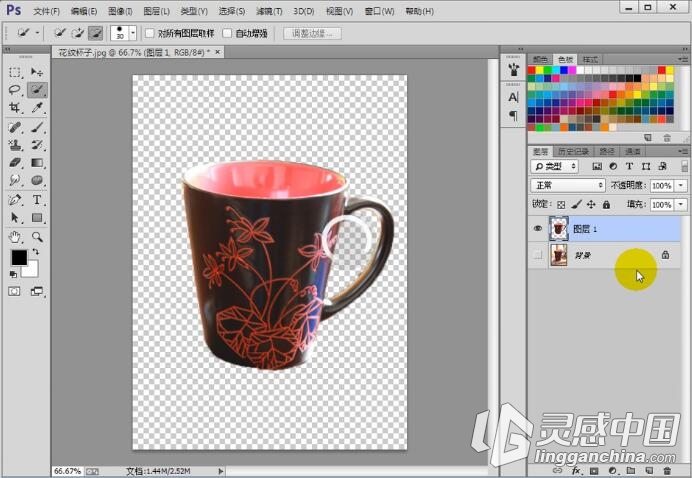This screenshot has height=478, width=692.
Task: Open the Brush Presets panel icon
Action: pos(513,69)
